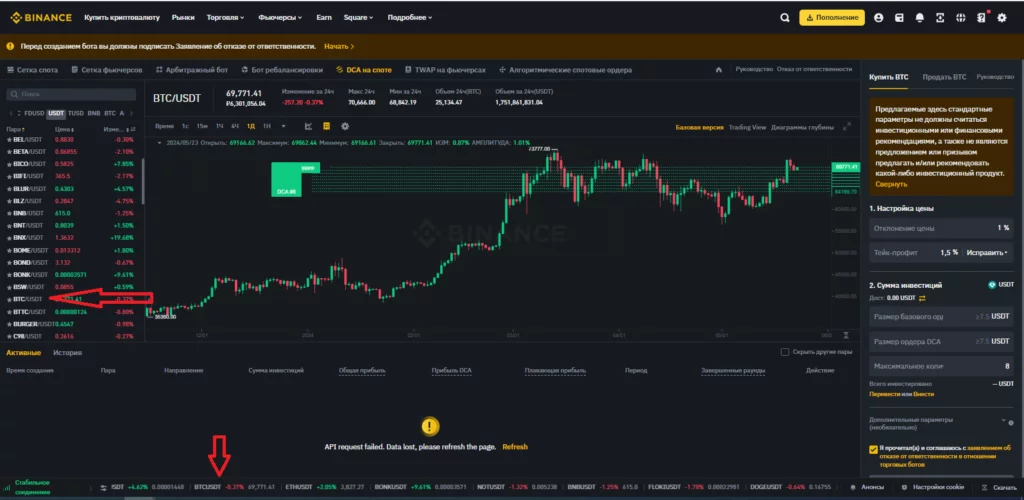Image resolution: width=1024 pixels, height=500 pixels.
Task: Open the header settings gear icon
Action: click(x=1001, y=17)
